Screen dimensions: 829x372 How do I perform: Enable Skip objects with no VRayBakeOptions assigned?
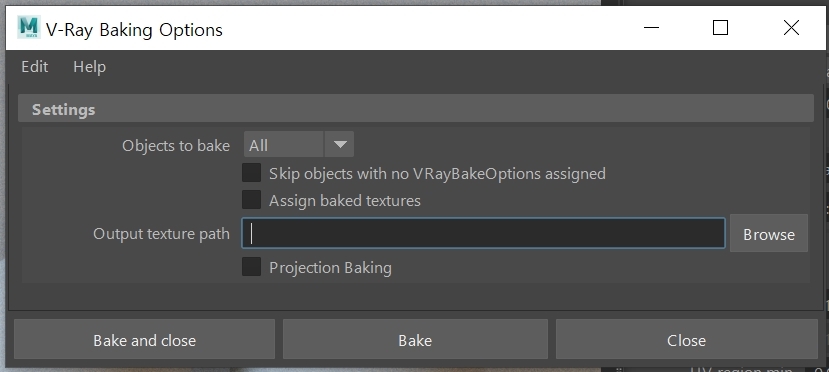(x=251, y=173)
